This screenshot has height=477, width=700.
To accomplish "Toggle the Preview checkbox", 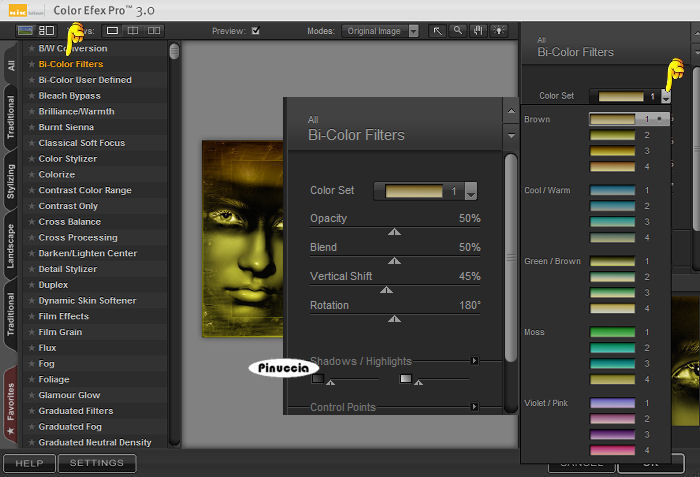I will (256, 31).
